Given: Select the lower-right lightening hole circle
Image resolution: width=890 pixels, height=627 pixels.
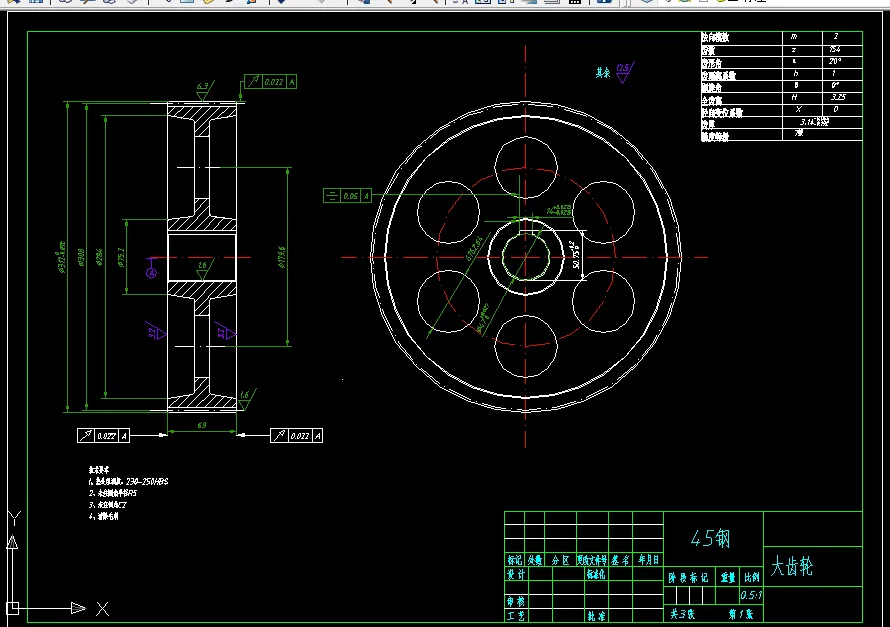Looking at the screenshot, I should pos(603,301).
